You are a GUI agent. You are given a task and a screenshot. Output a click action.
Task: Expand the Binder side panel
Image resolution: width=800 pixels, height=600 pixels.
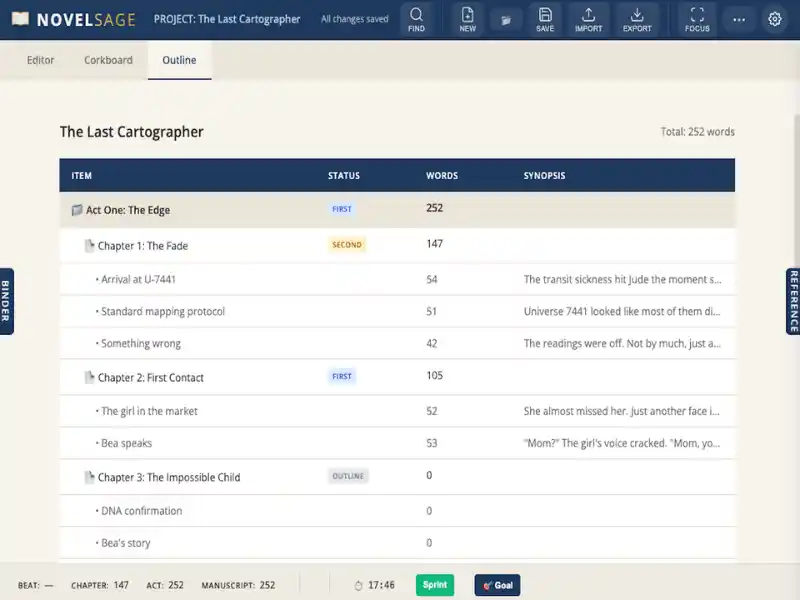pyautogui.click(x=6, y=301)
